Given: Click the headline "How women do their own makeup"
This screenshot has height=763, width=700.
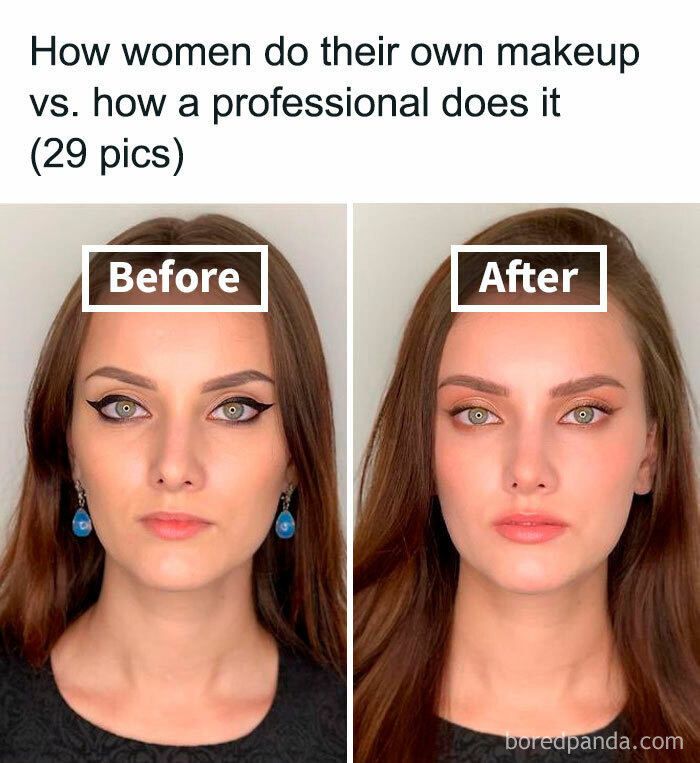Looking at the screenshot, I should pos(335,52).
